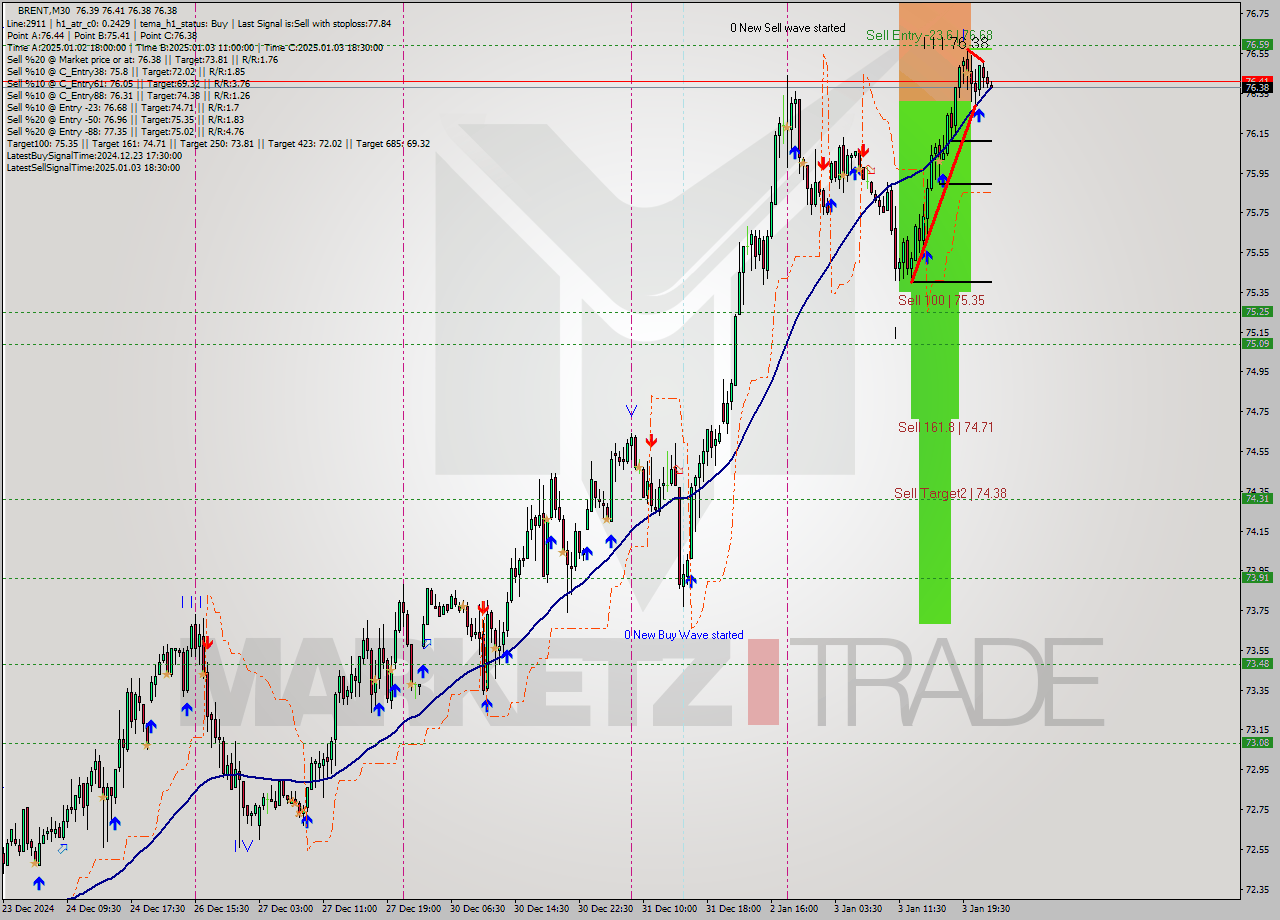This screenshot has height=920, width=1280.
Task: Click the '3 Jan 03:30' time axis label
Action: point(857,909)
